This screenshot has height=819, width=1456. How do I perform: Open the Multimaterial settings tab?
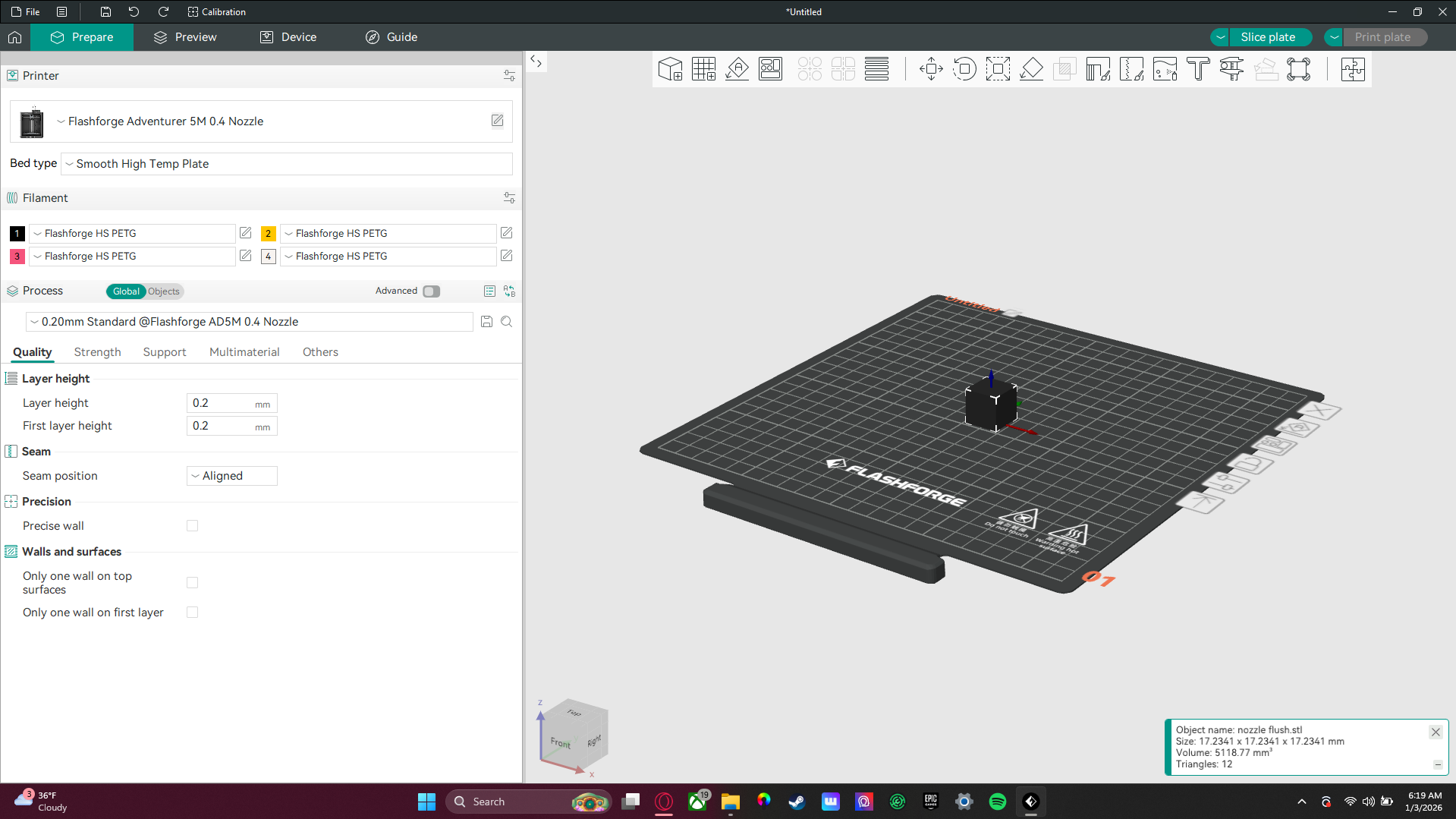[x=244, y=352]
